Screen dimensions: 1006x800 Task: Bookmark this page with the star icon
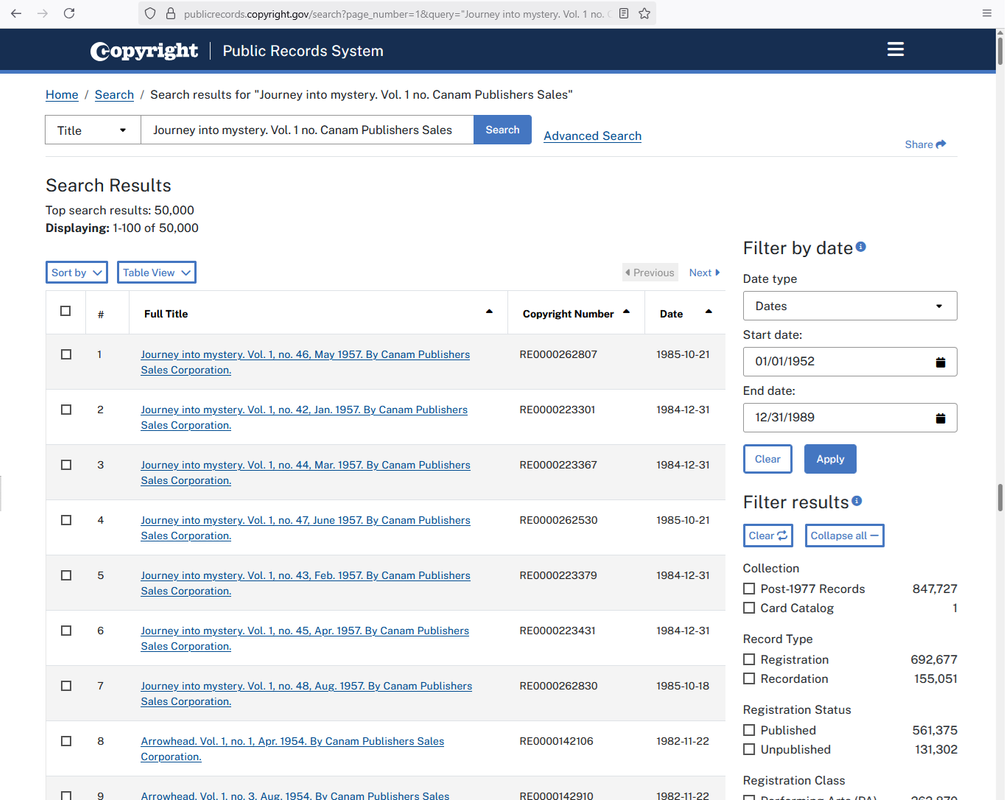point(645,13)
